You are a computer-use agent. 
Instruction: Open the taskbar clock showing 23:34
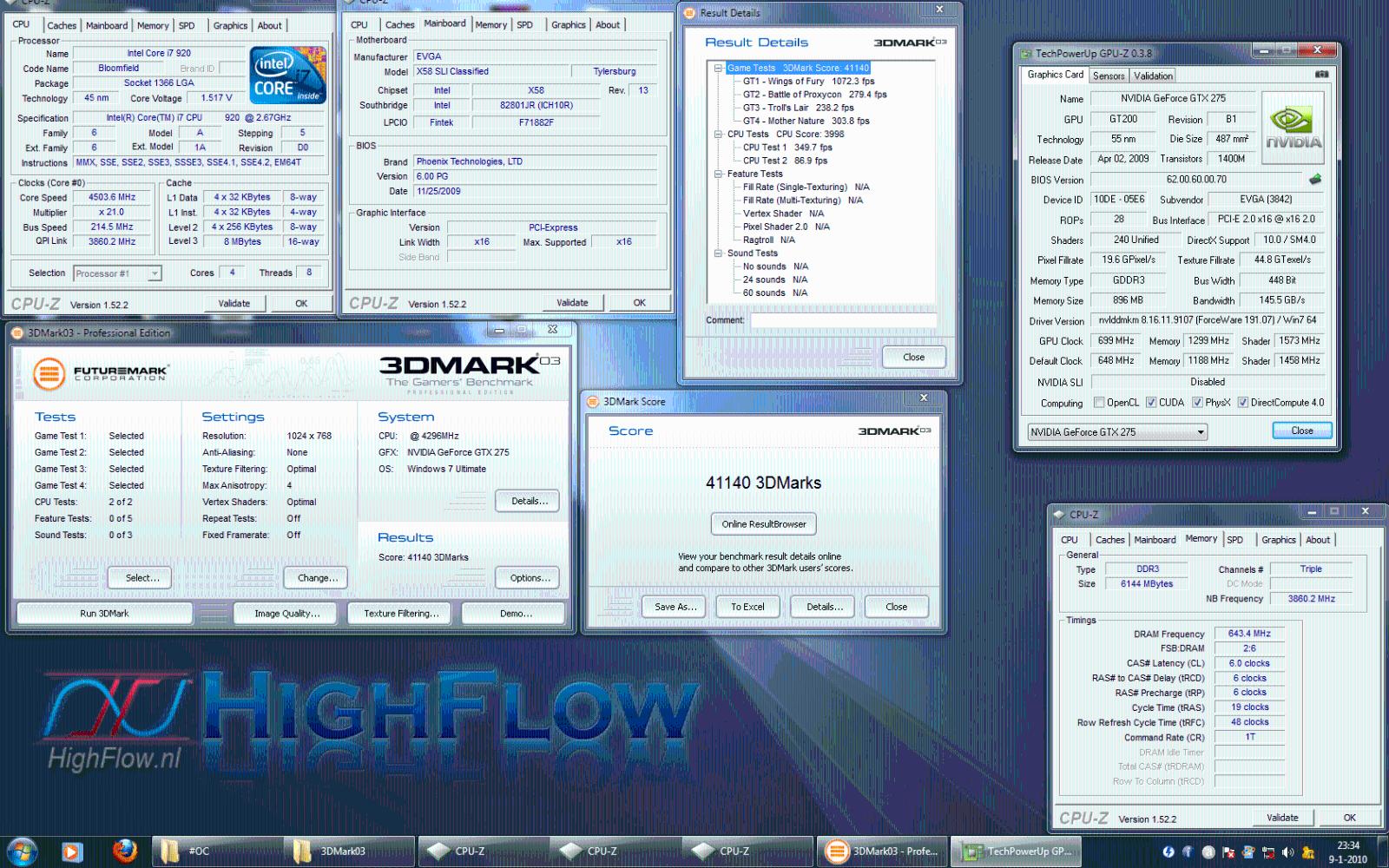point(1347,852)
